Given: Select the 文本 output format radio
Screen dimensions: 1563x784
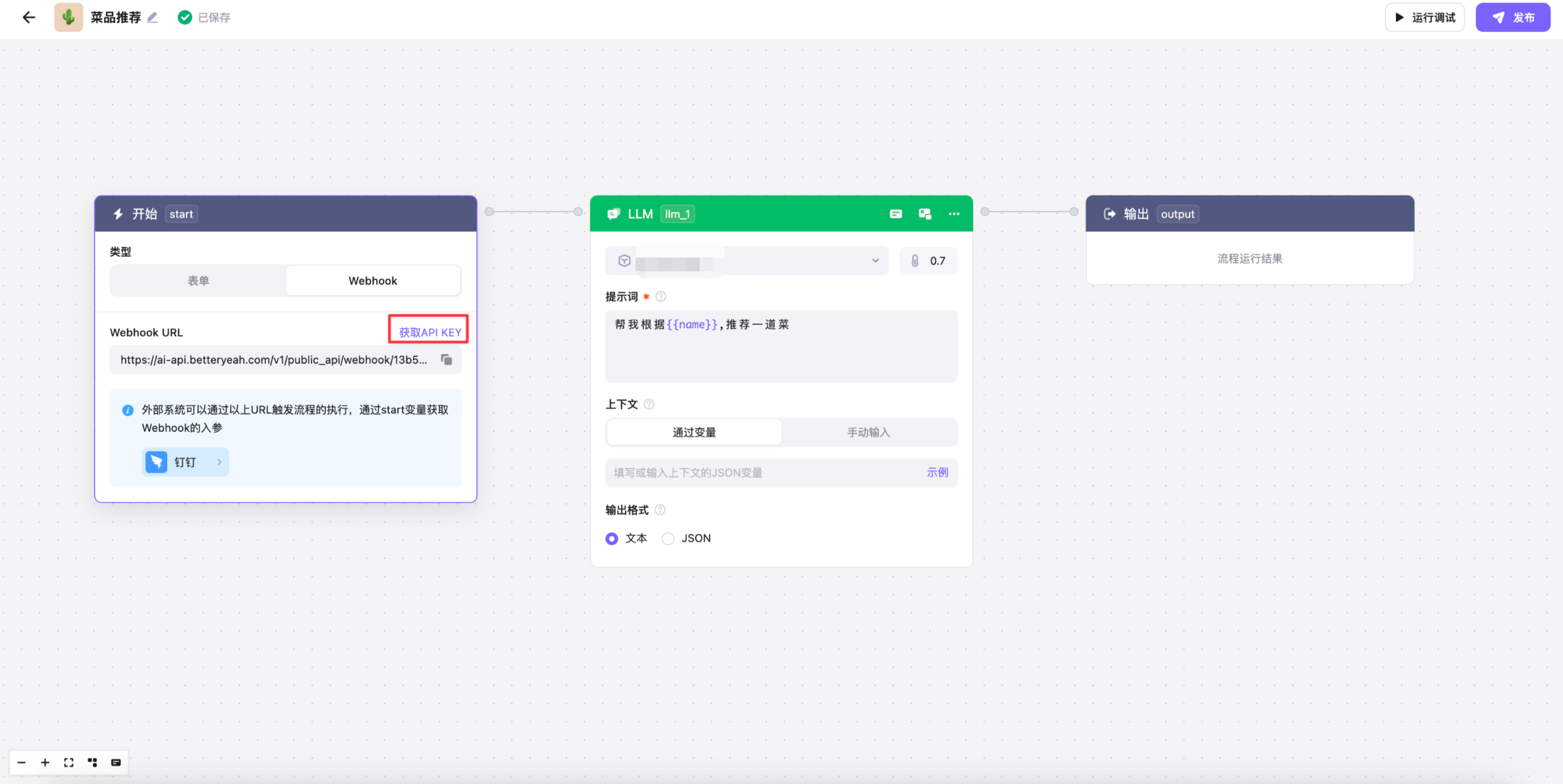Looking at the screenshot, I should click(x=611, y=538).
